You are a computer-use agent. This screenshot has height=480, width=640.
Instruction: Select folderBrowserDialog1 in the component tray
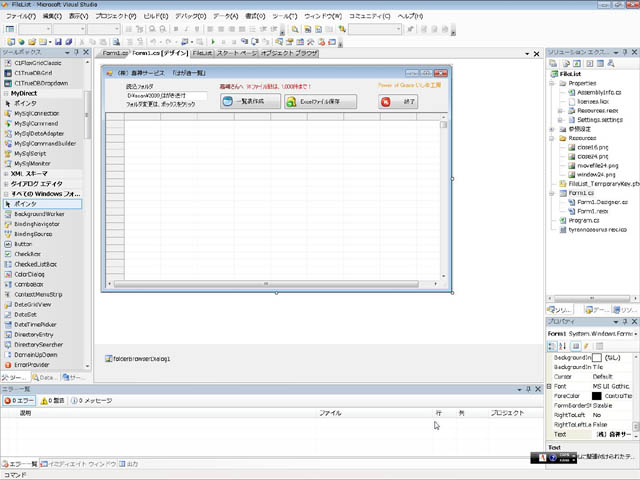pos(138,359)
